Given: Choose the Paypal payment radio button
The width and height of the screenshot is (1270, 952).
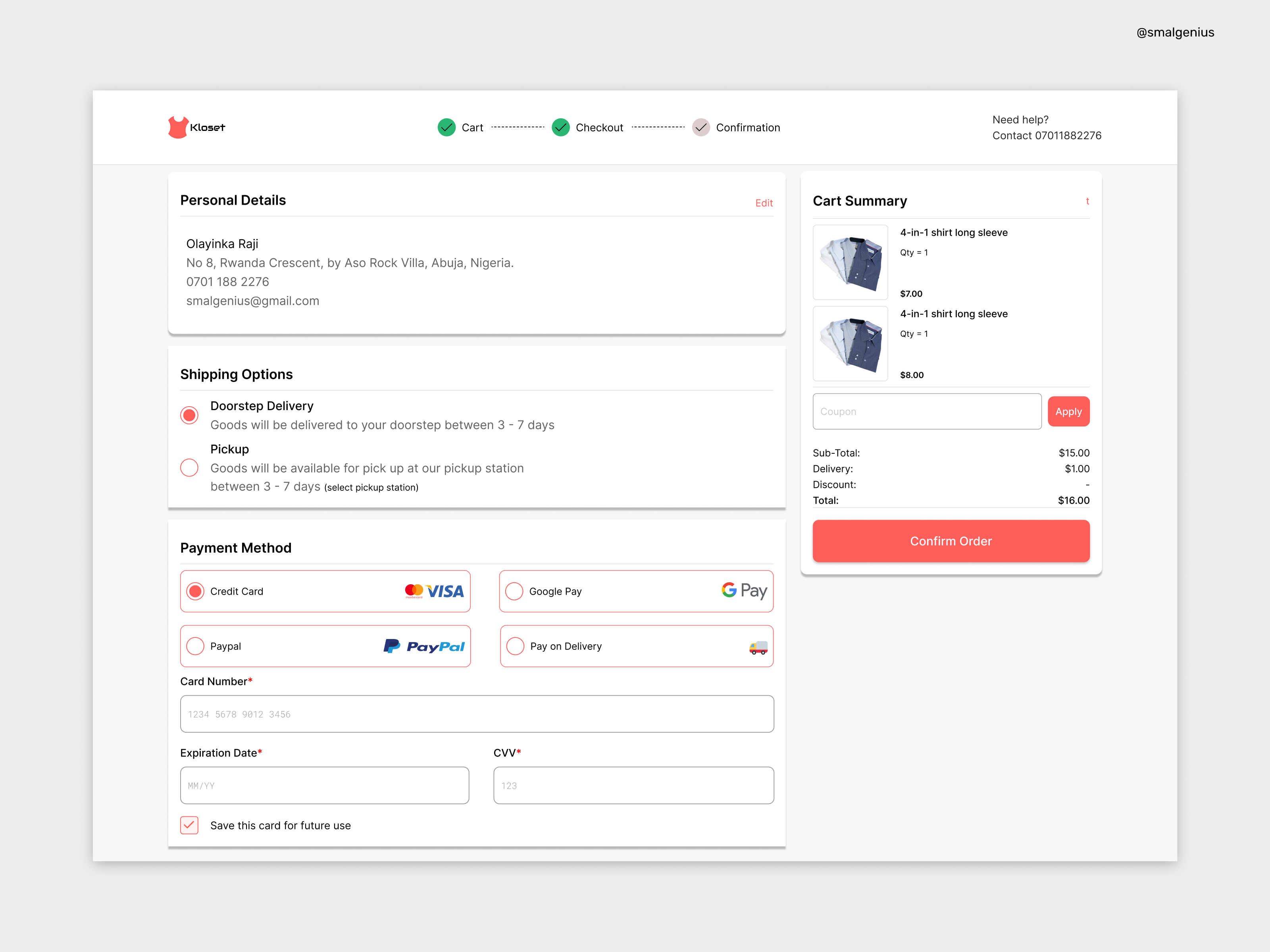Looking at the screenshot, I should (x=195, y=646).
